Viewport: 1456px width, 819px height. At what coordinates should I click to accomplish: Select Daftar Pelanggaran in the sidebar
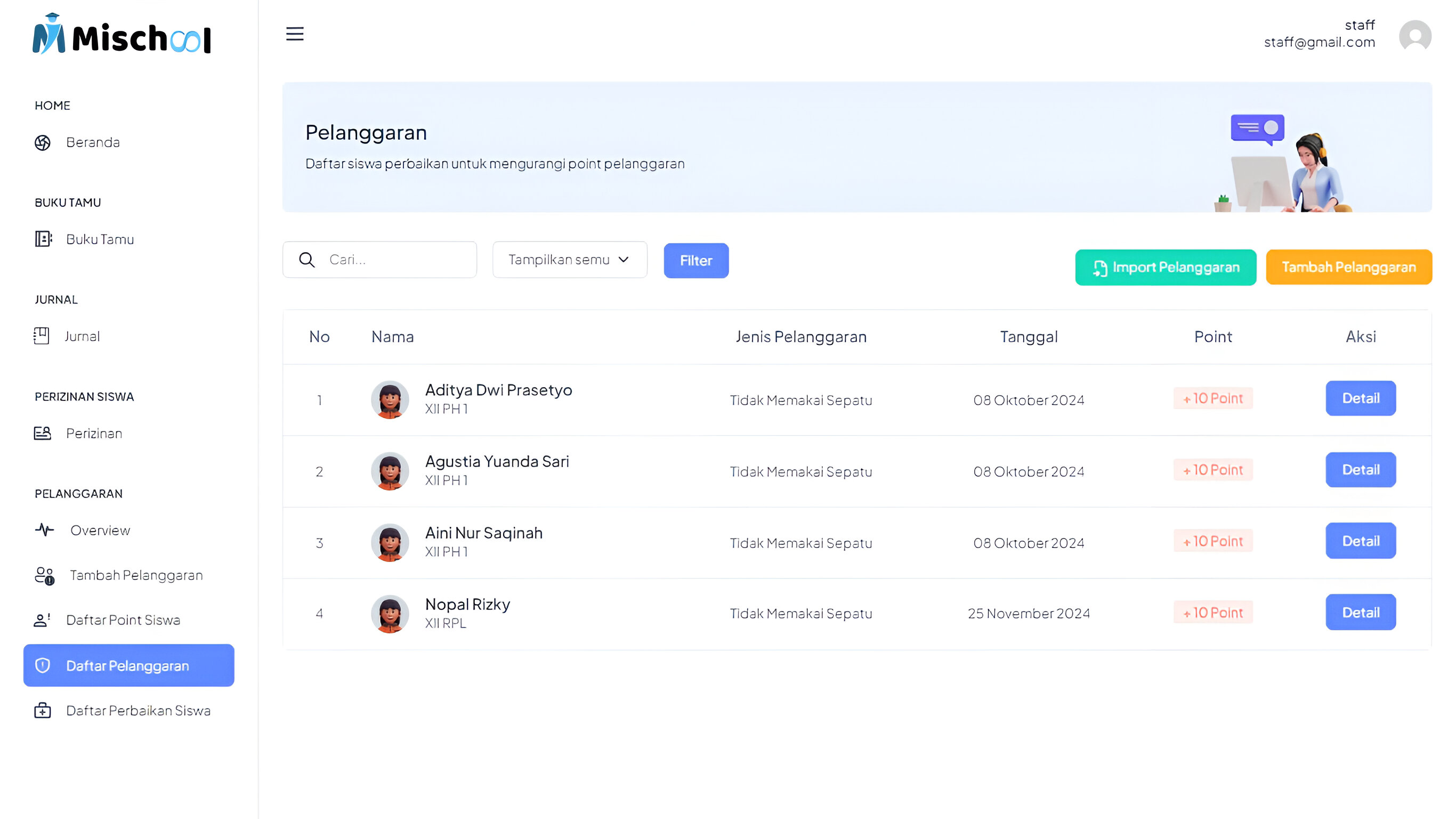[128, 666]
